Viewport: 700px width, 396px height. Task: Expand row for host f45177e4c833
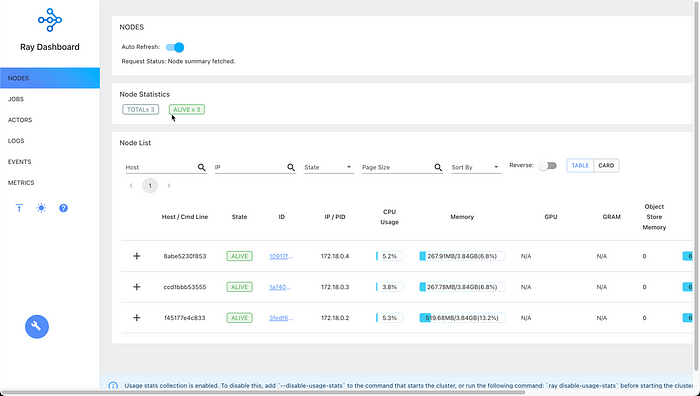pyautogui.click(x=137, y=318)
